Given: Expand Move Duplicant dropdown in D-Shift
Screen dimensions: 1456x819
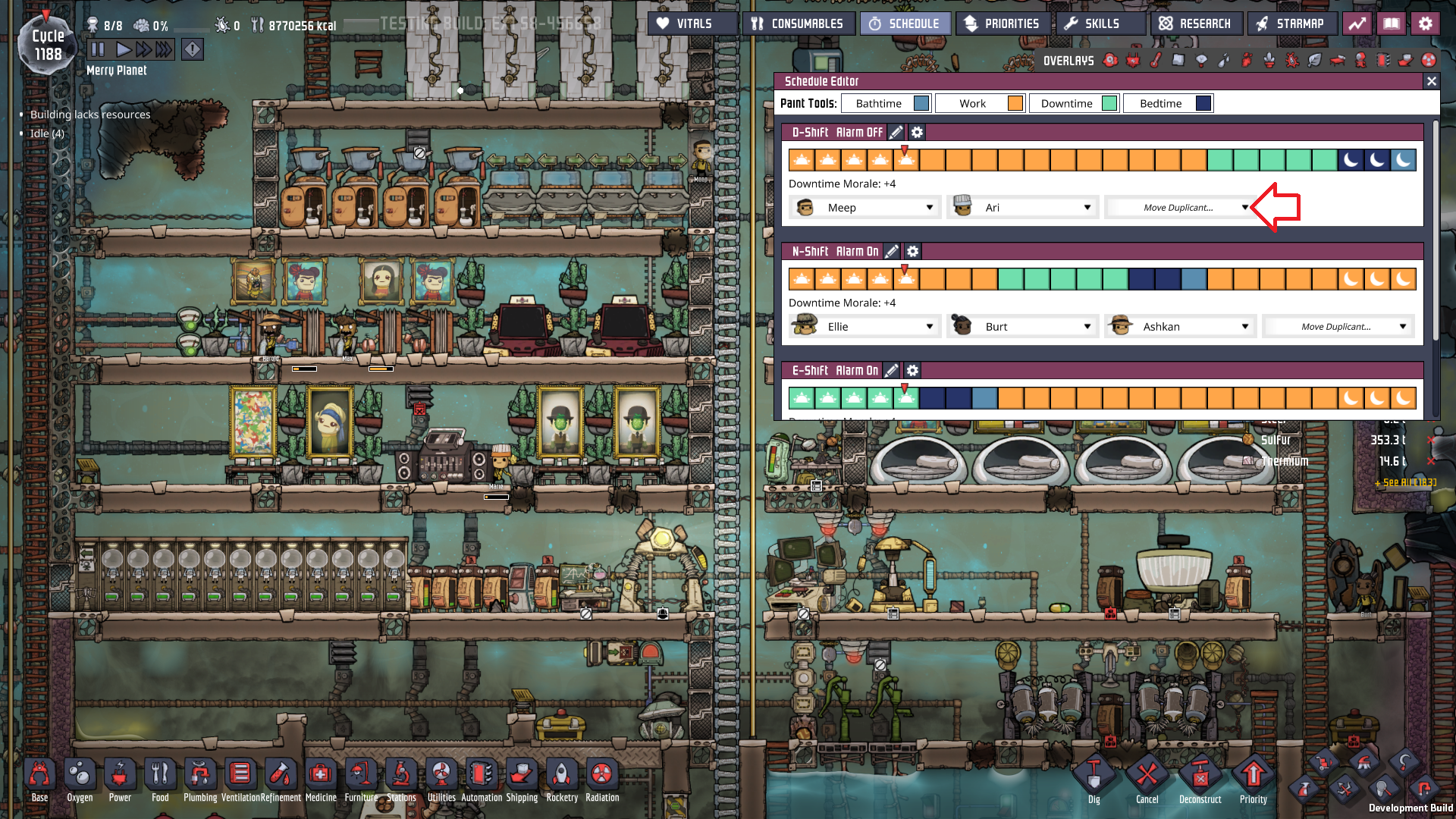Looking at the screenshot, I should pos(1178,208).
